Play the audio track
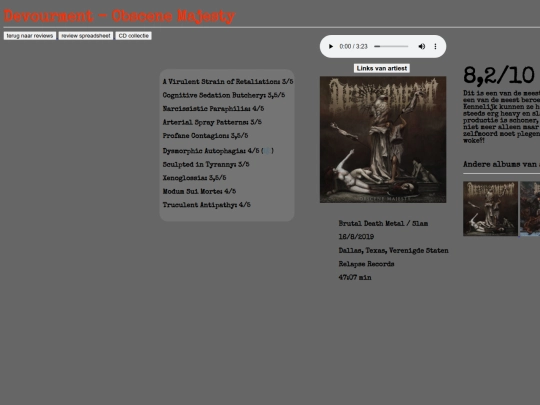540x405 pixels. [331, 46]
